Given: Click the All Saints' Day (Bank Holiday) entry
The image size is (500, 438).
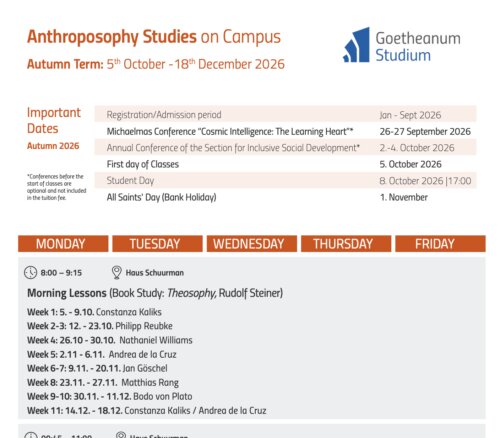Looking at the screenshot, I should [161, 197].
